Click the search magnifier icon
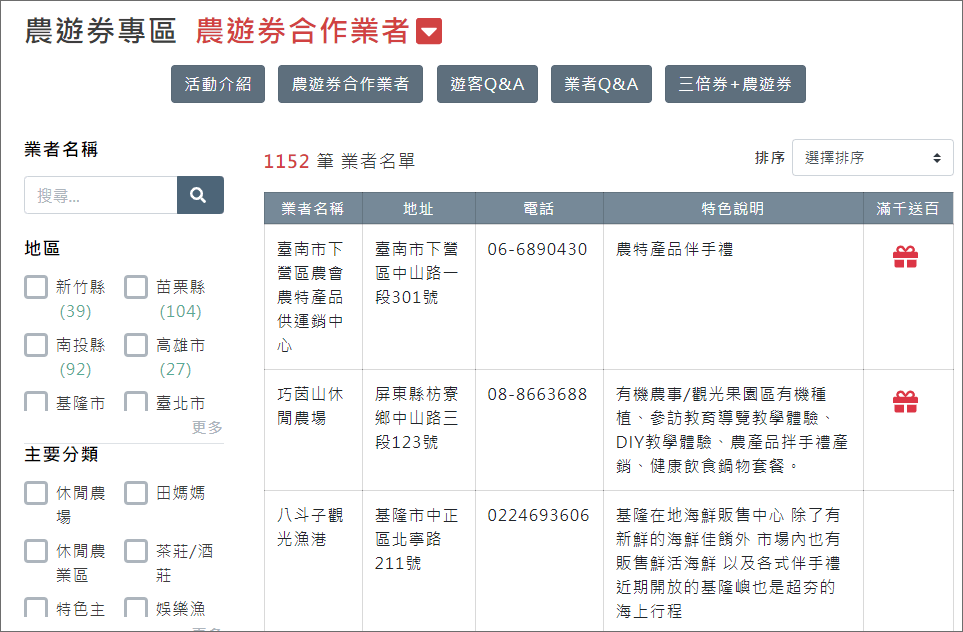Viewport: 963px width, 632px height. tap(199, 195)
